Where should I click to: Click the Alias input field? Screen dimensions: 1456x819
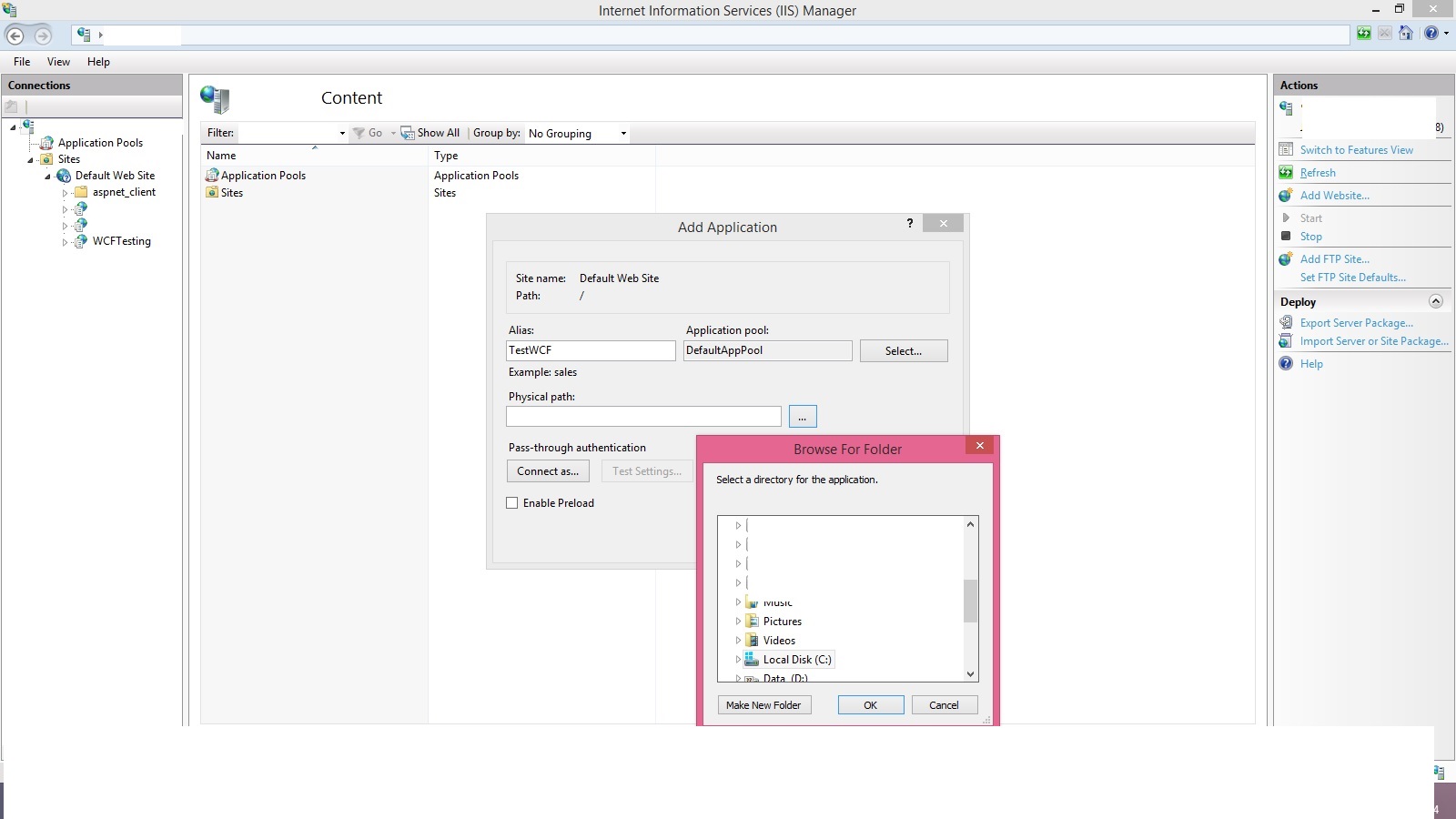click(591, 350)
